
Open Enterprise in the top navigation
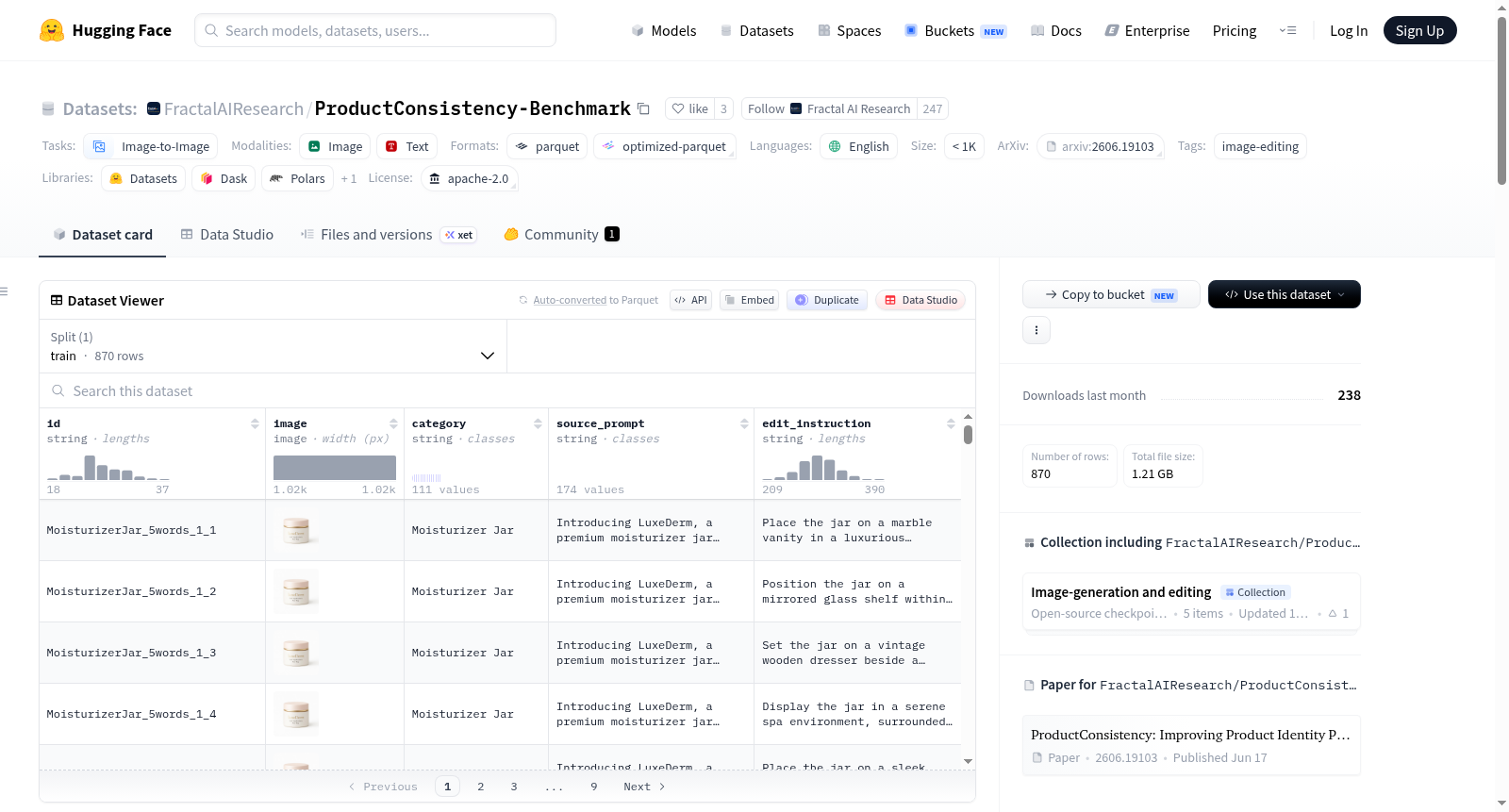(x=1147, y=30)
